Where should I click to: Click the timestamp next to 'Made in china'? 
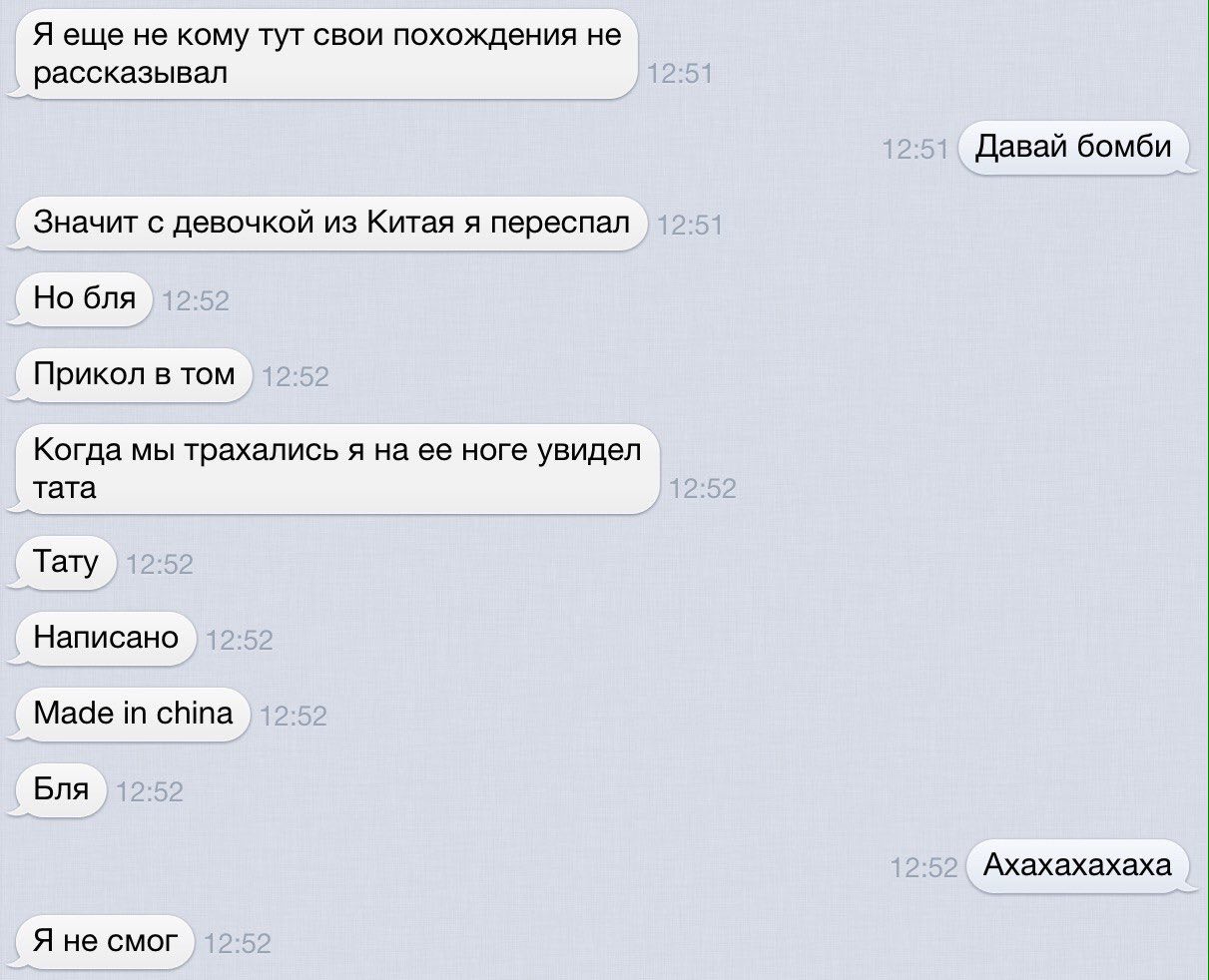pyautogui.click(x=294, y=716)
